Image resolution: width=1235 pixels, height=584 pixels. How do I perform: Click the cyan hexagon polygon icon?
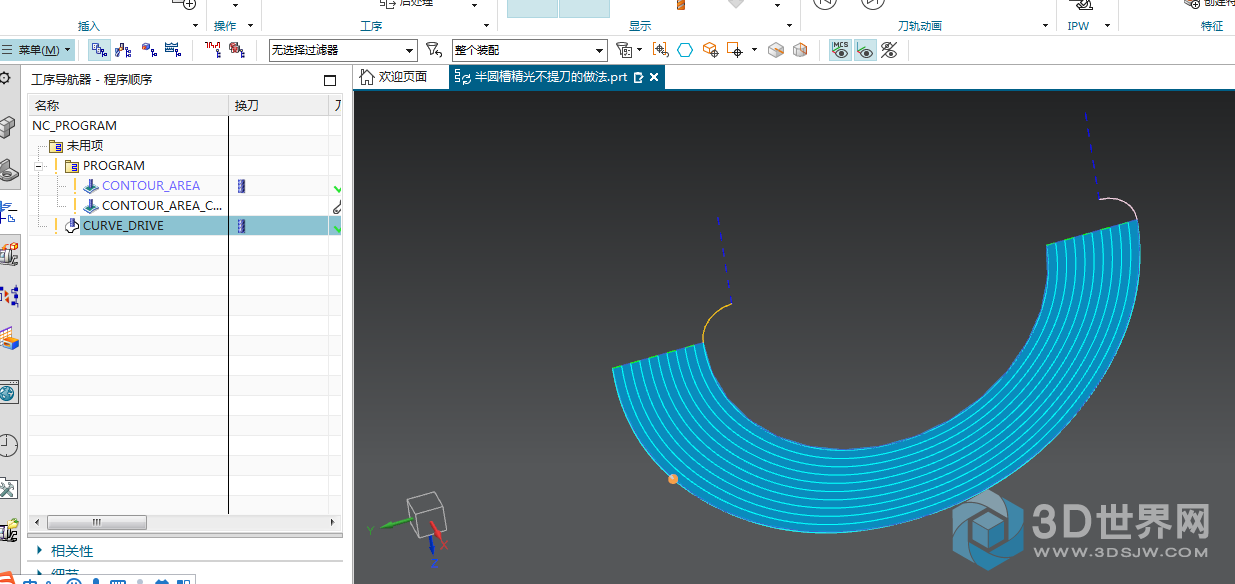685,49
